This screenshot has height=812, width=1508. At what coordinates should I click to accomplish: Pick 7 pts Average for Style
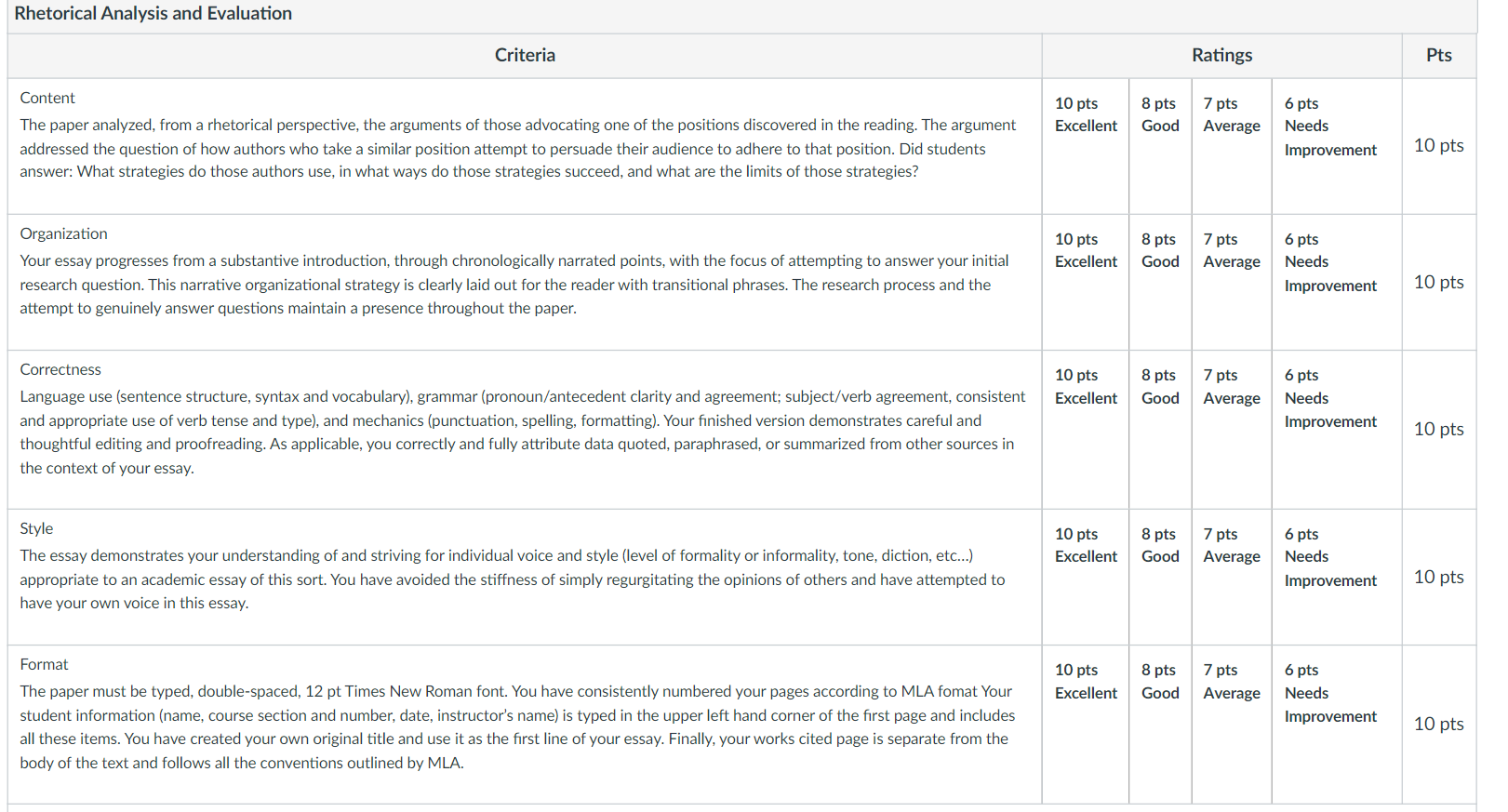(1231, 577)
